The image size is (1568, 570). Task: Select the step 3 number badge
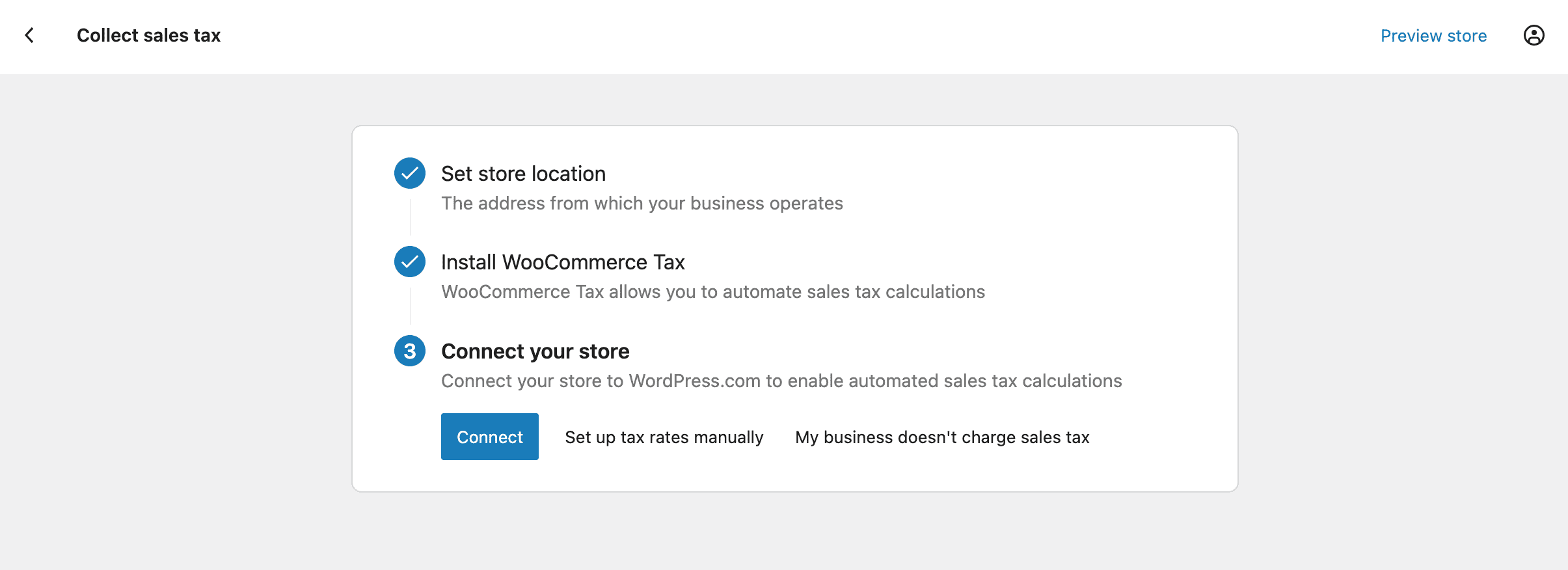410,351
